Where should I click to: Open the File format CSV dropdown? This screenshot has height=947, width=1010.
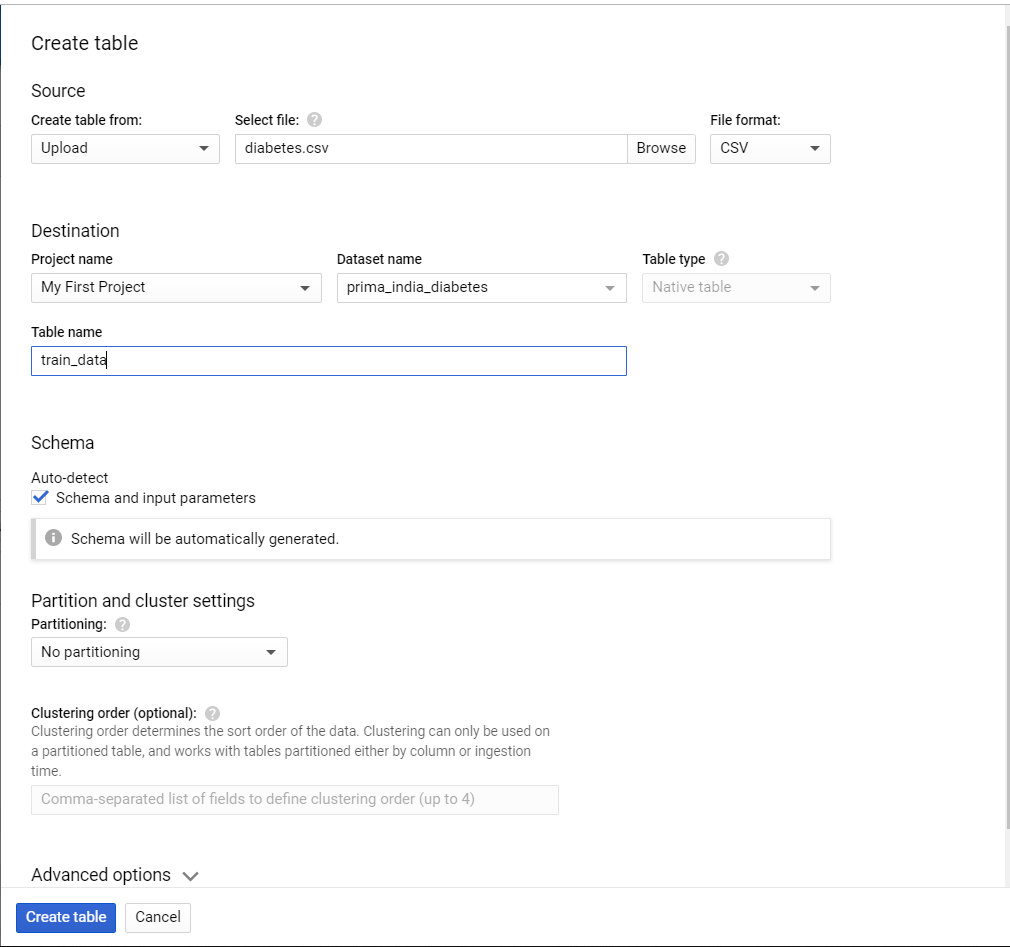pyautogui.click(x=770, y=148)
